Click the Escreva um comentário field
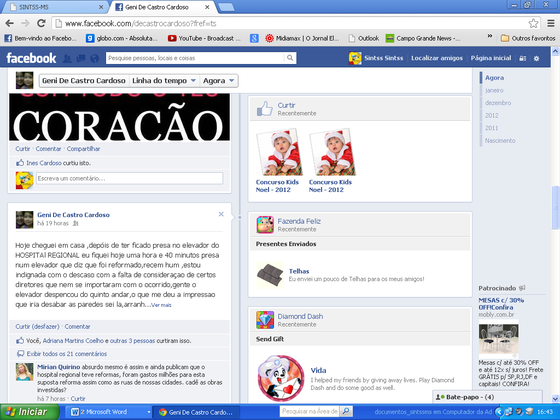 click(129, 178)
